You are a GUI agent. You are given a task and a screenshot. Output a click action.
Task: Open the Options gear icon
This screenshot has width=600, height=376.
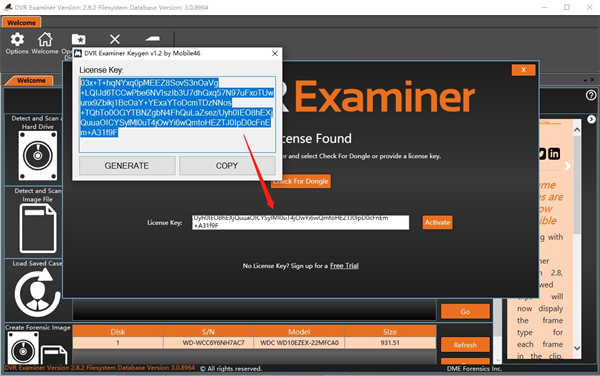click(17, 40)
